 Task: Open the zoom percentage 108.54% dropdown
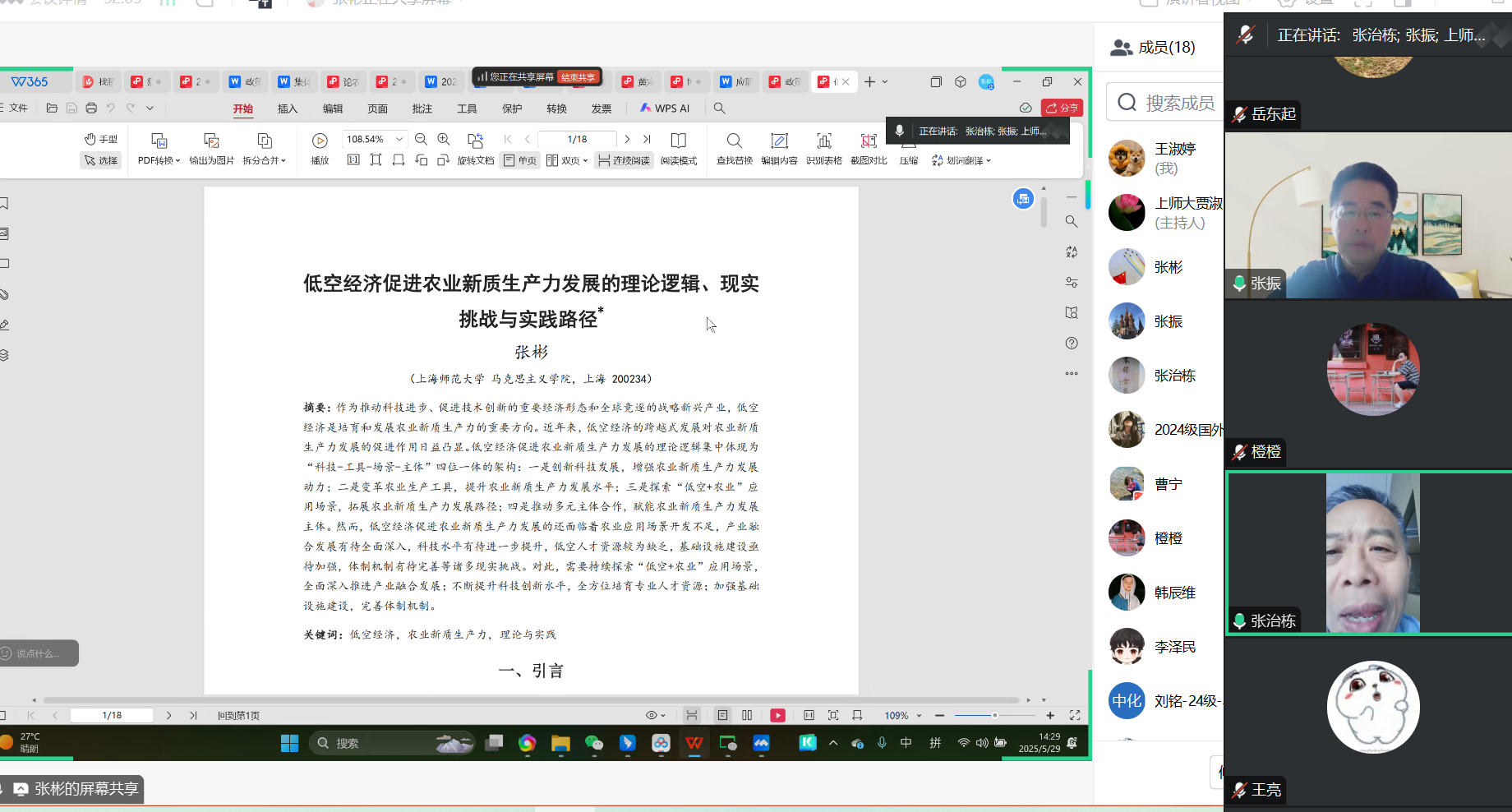399,140
